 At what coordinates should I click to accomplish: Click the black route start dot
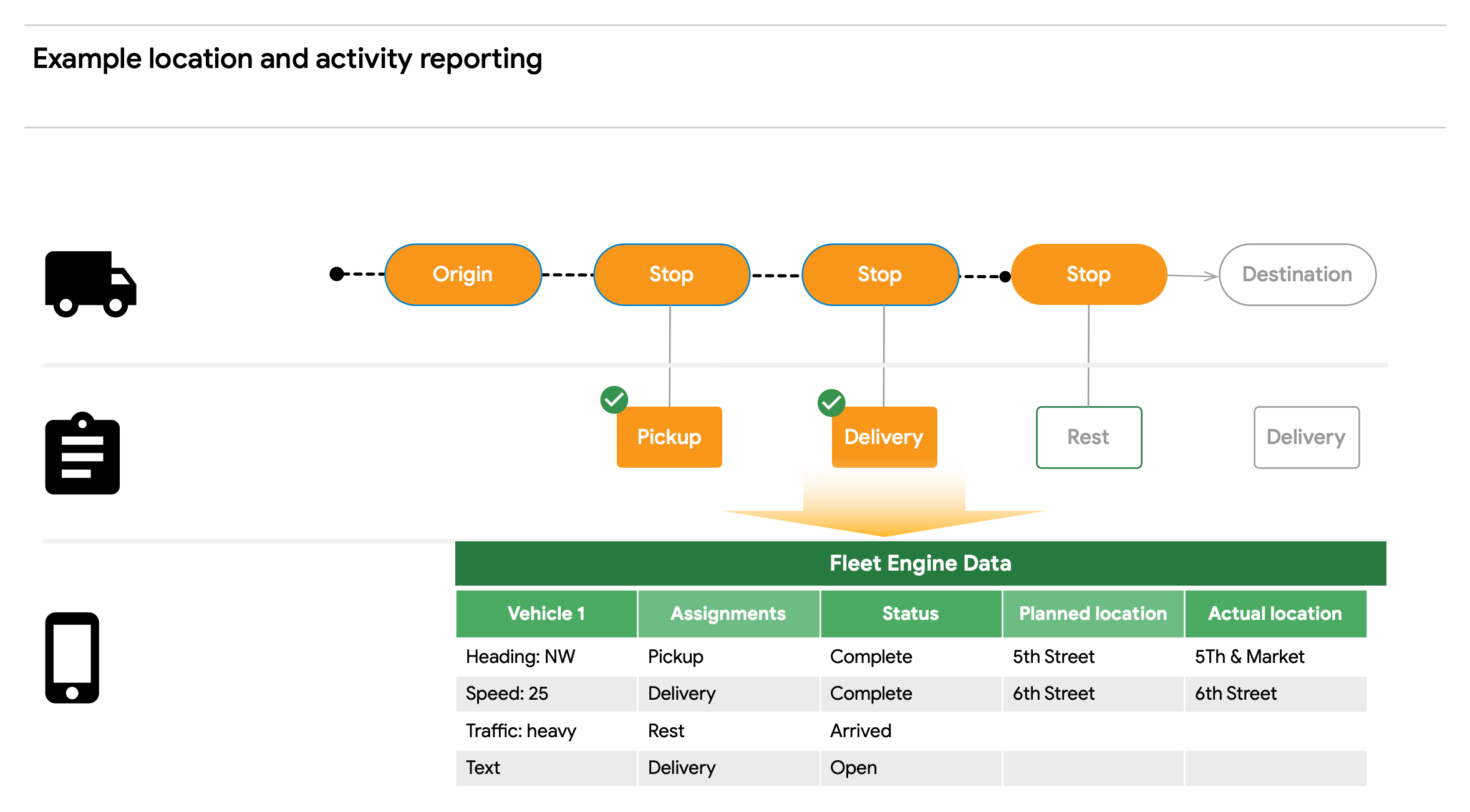pyautogui.click(x=337, y=274)
